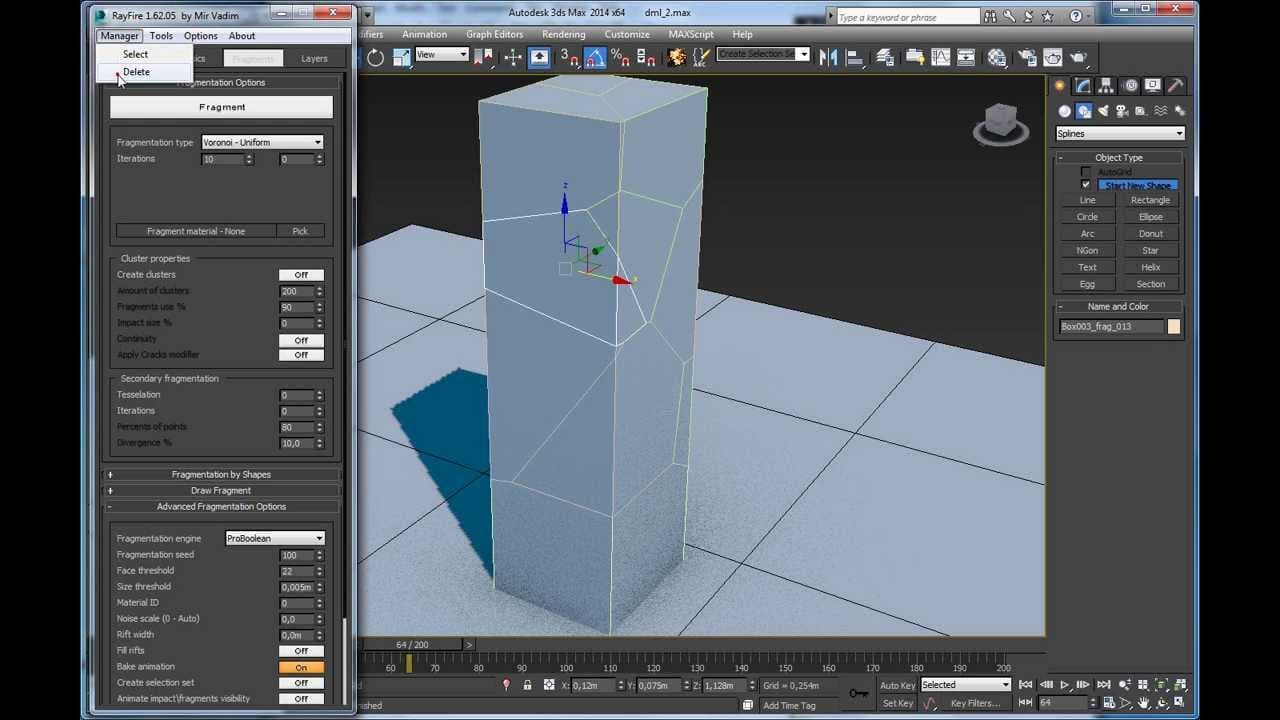Click the object color swatch
Viewport: 1280px width, 720px height.
click(1174, 326)
